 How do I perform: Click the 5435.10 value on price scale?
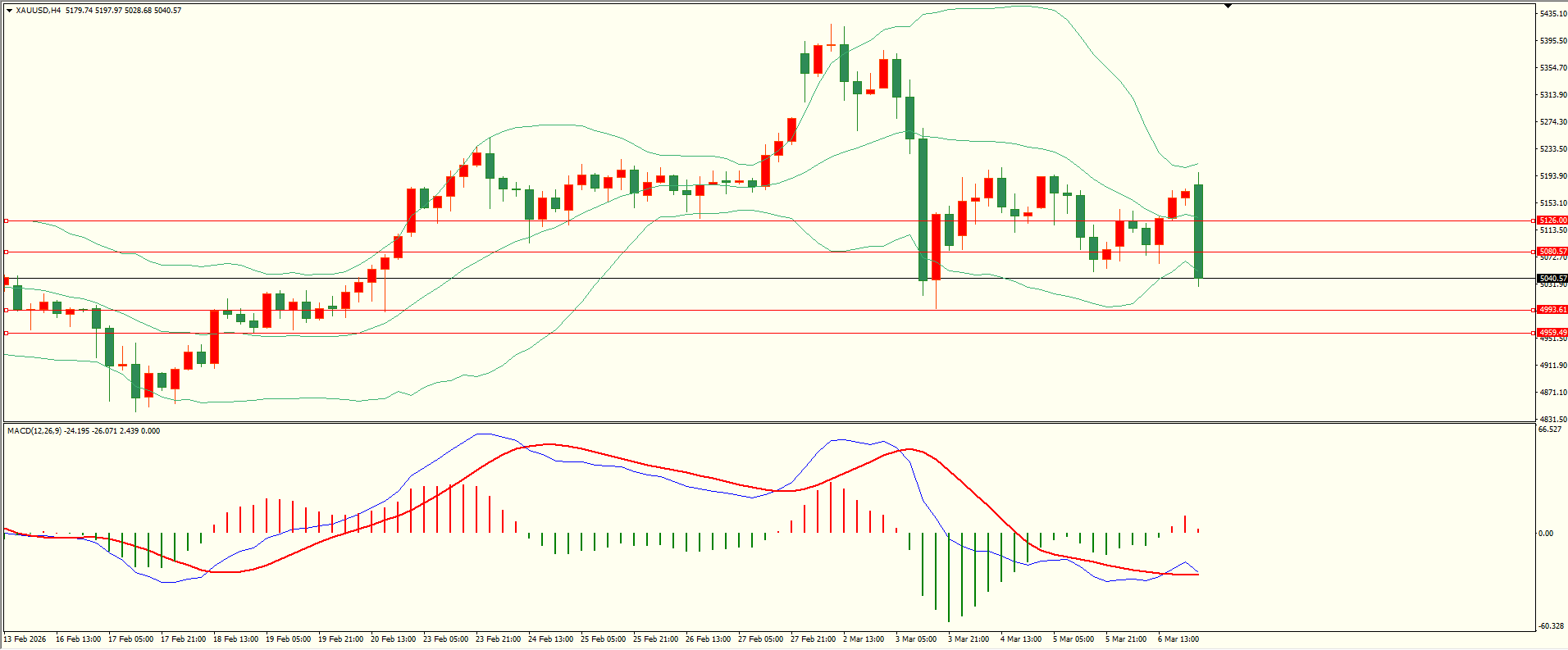click(x=1553, y=14)
